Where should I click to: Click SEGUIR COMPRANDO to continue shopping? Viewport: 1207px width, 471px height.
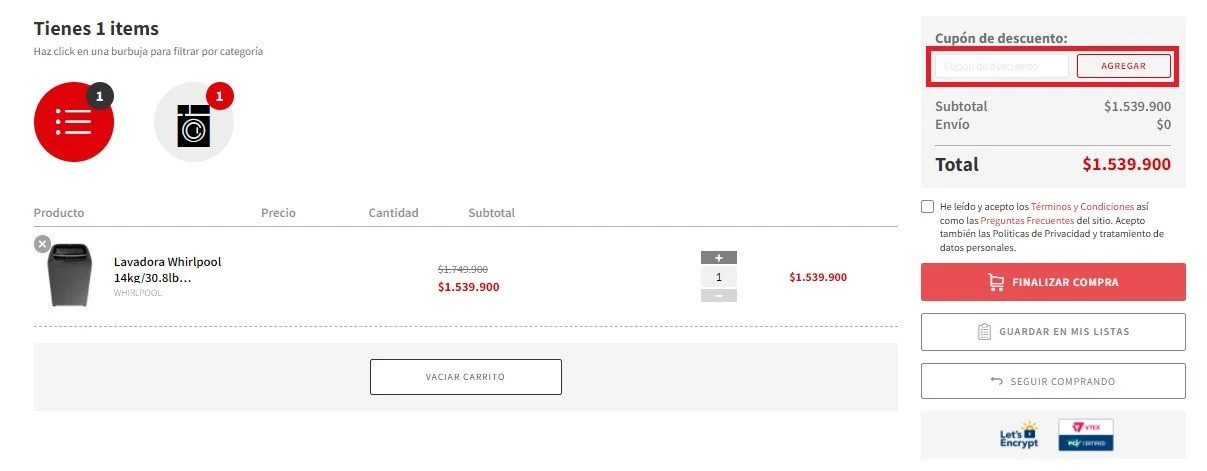(x=1053, y=381)
